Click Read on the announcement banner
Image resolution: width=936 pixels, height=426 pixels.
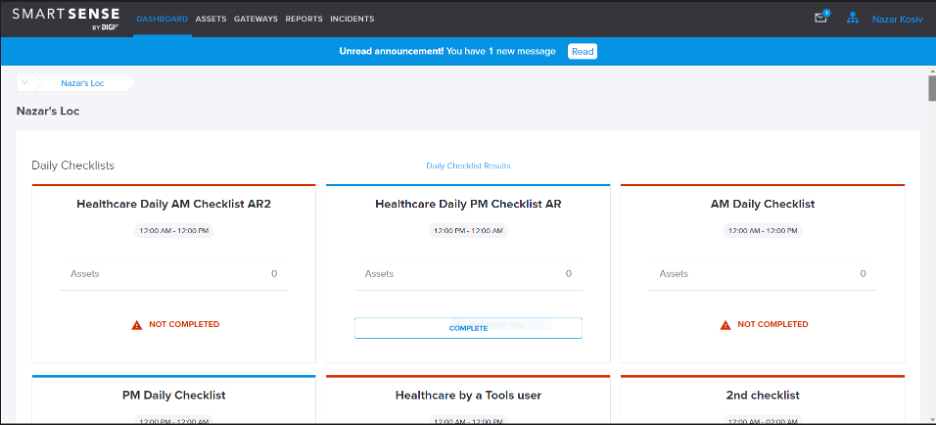click(583, 51)
